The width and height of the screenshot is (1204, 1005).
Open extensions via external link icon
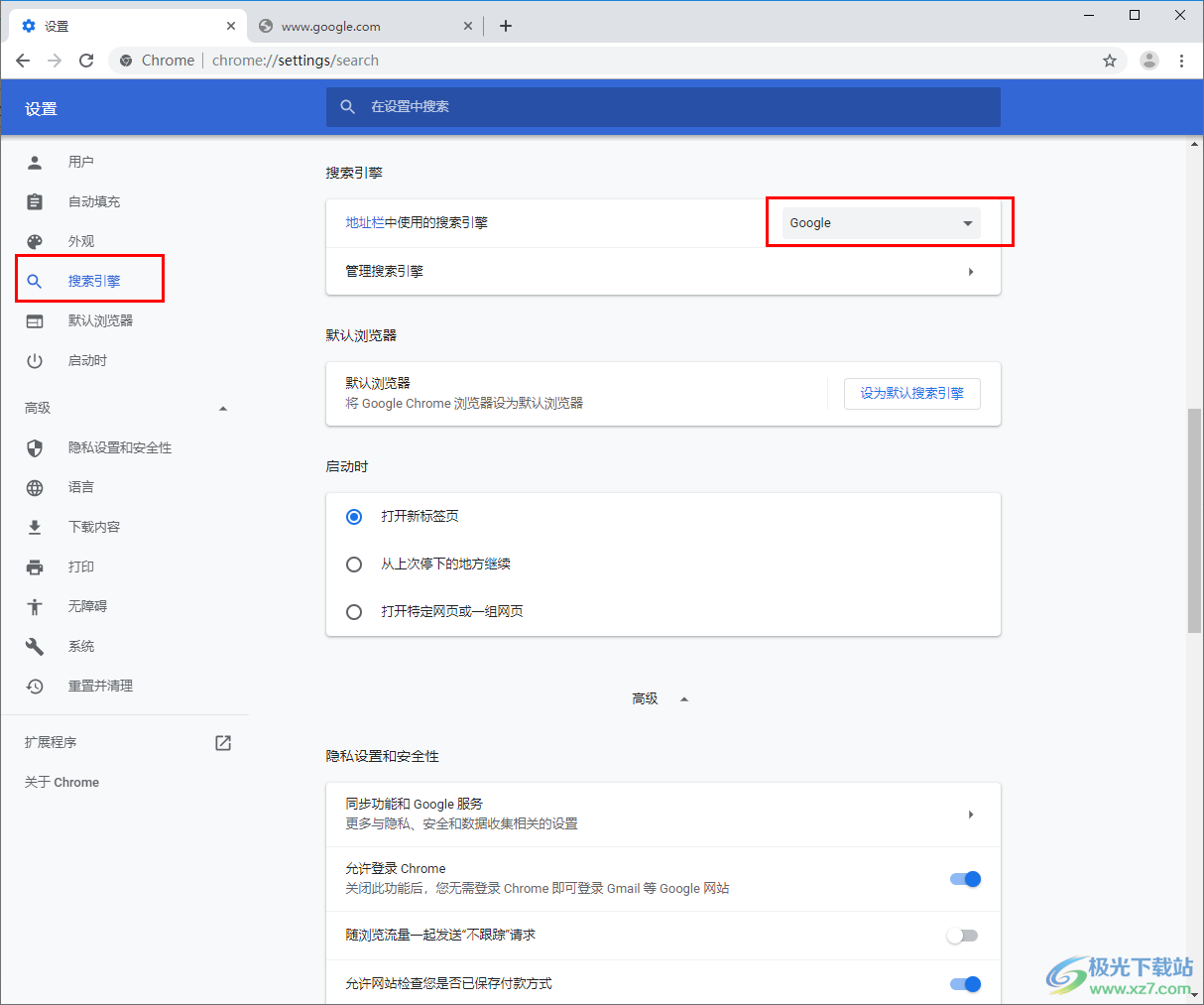click(223, 743)
